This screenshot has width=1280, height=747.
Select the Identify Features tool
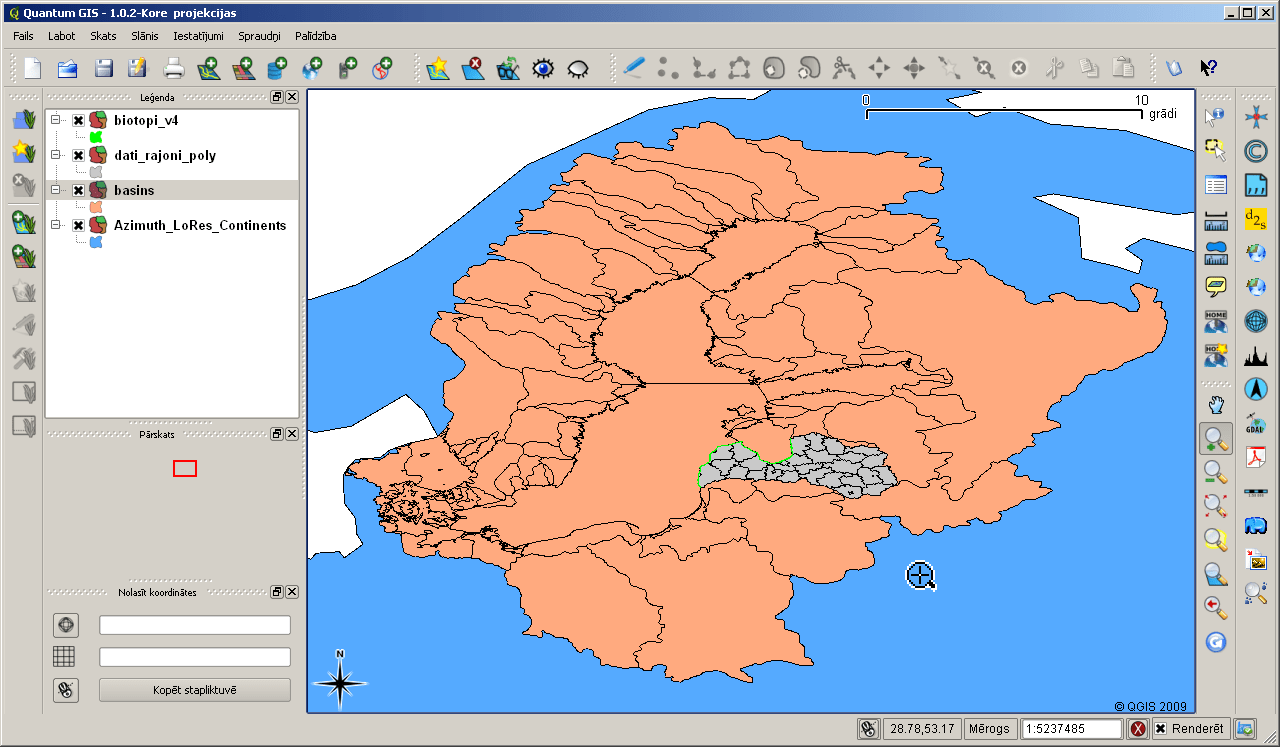coord(1216,117)
